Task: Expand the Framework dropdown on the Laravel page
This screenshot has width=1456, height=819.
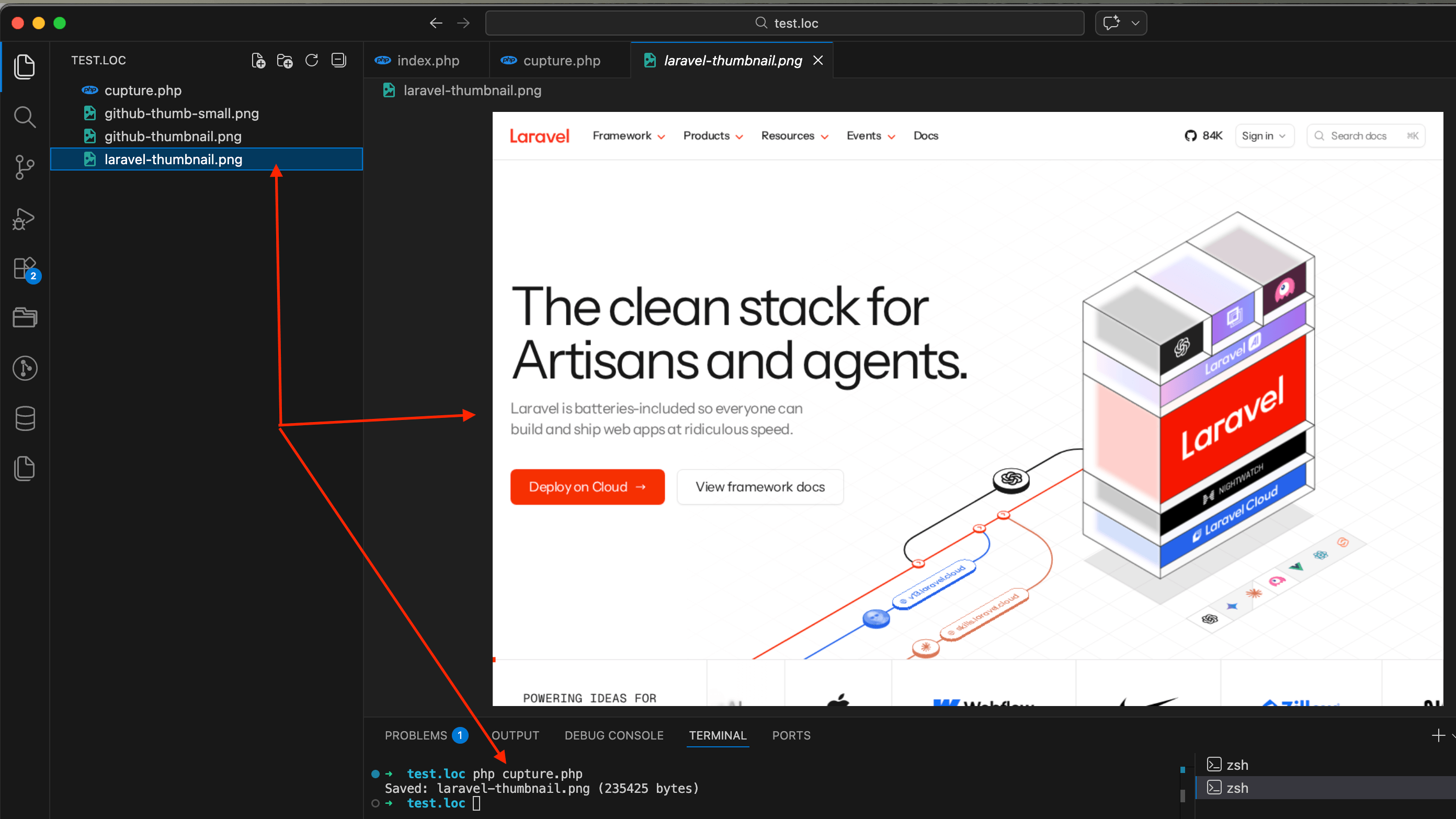Action: [628, 135]
